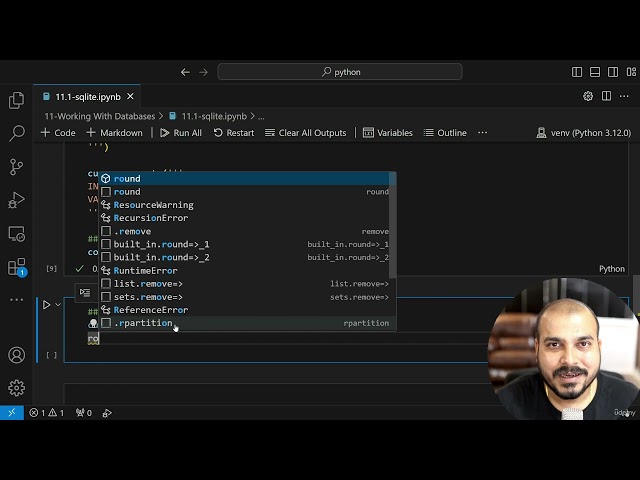
Task: Toggle the bottom panel layout icon
Action: coord(595,72)
